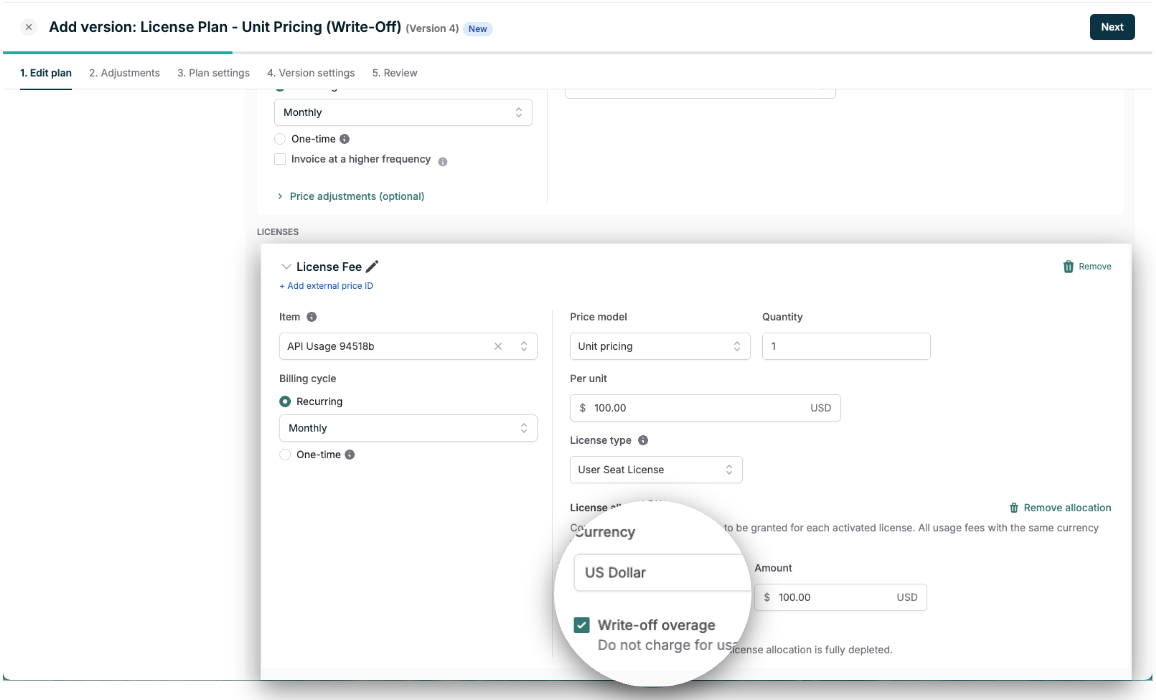The width and height of the screenshot is (1156, 700).
Task: Open Version settings step
Action: (310, 73)
